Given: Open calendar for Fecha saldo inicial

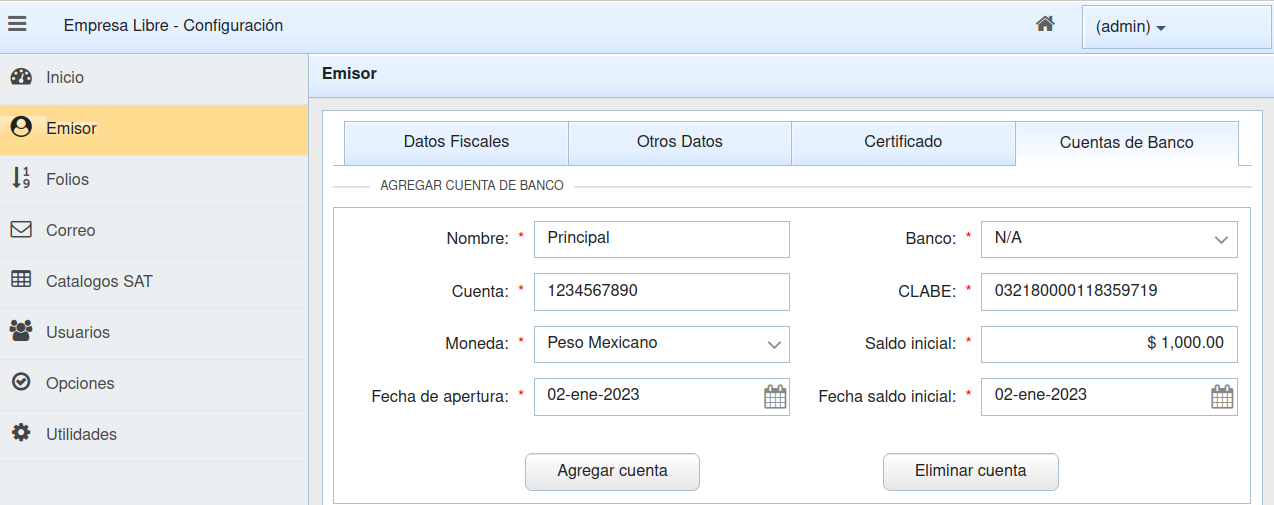Looking at the screenshot, I should [1222, 396].
